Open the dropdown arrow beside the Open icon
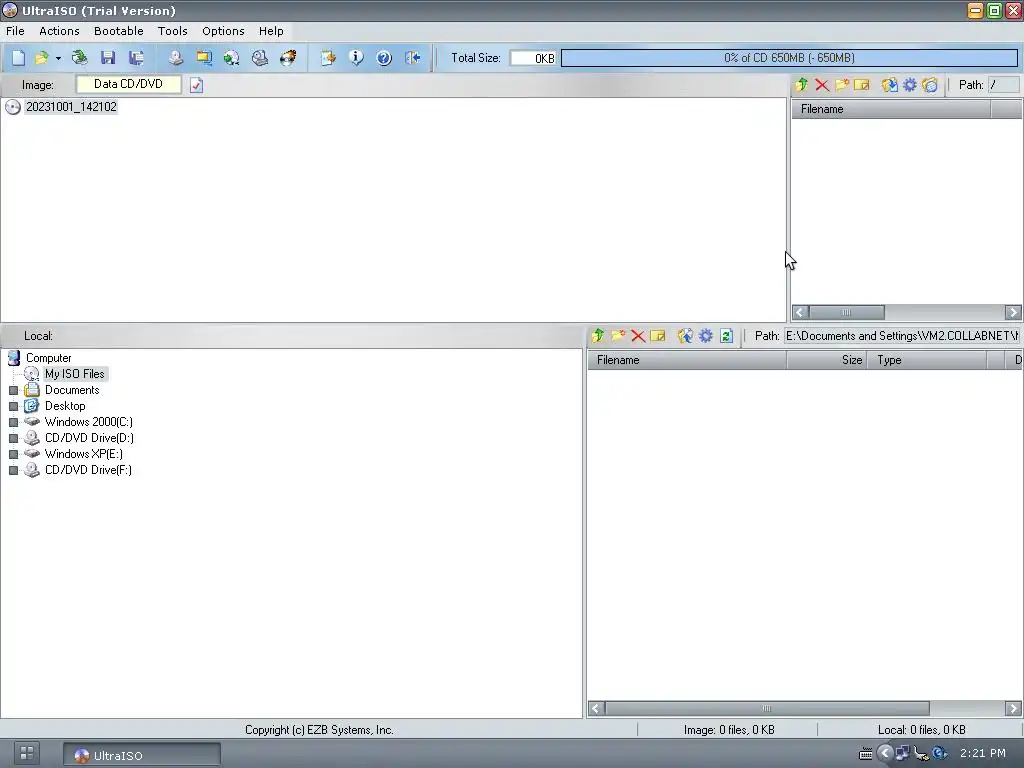The image size is (1024, 768). pyautogui.click(x=58, y=59)
